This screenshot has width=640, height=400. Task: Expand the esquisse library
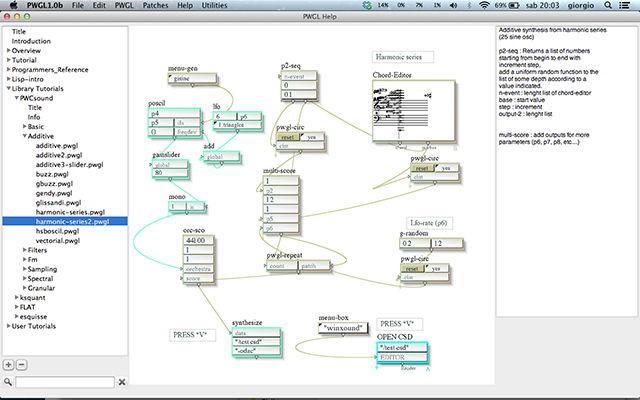pos(17,316)
